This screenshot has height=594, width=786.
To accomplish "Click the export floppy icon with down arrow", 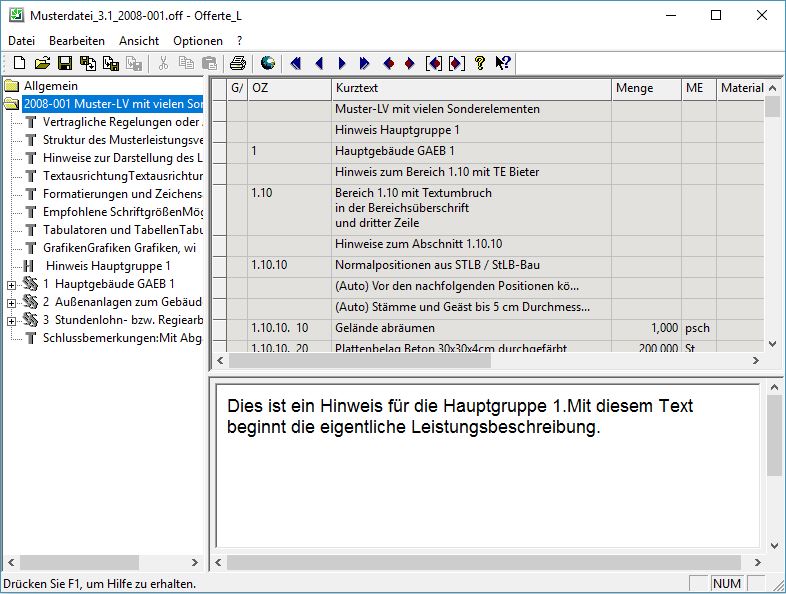I will 88,63.
